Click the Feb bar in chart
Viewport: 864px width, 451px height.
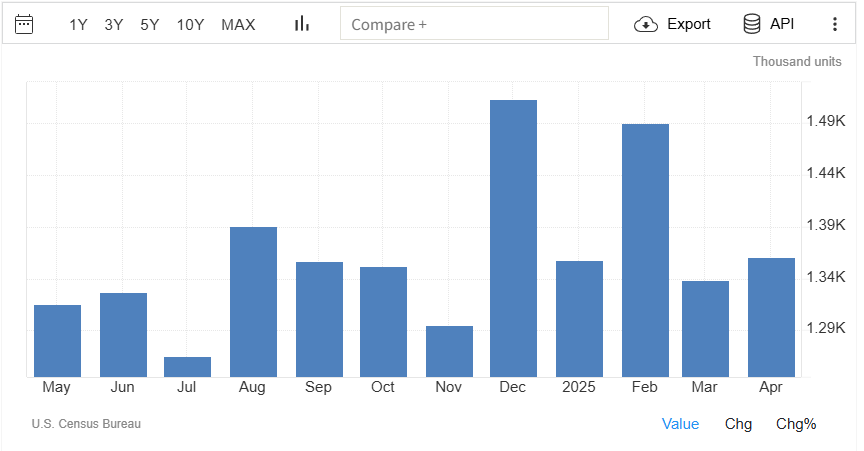(x=645, y=250)
